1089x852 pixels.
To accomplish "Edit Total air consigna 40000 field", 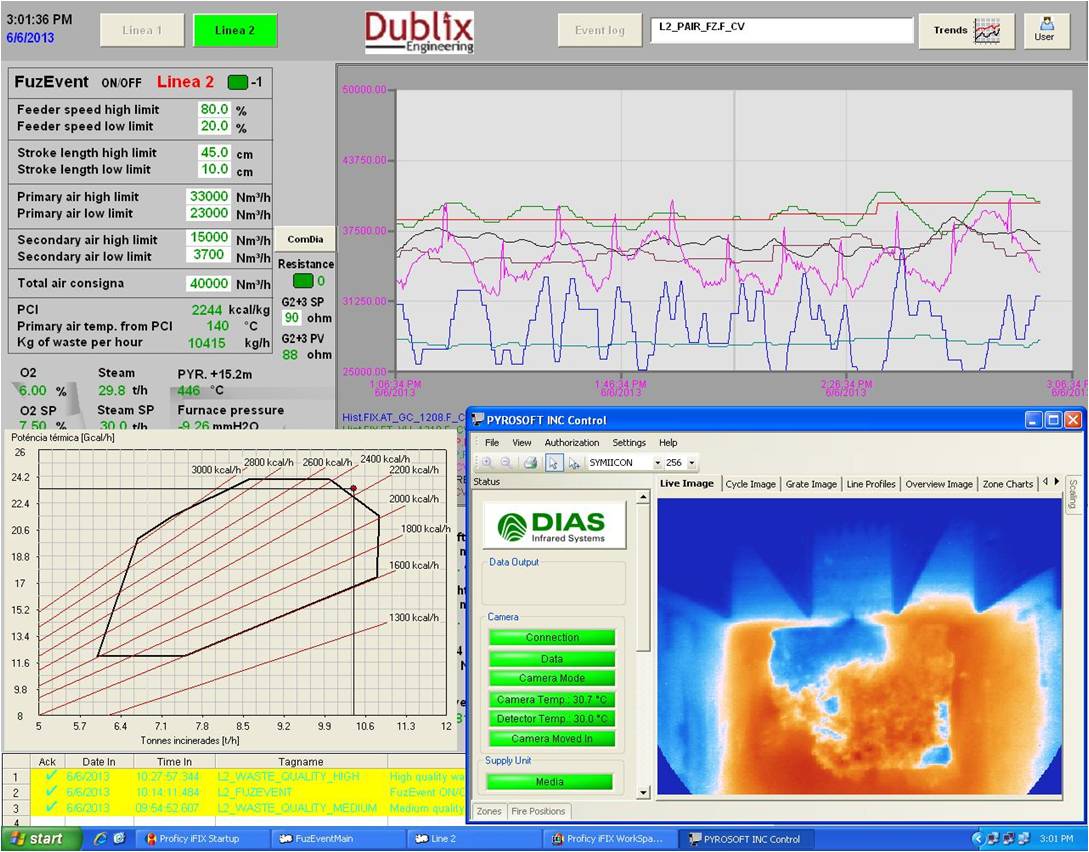I will pyautogui.click(x=208, y=283).
